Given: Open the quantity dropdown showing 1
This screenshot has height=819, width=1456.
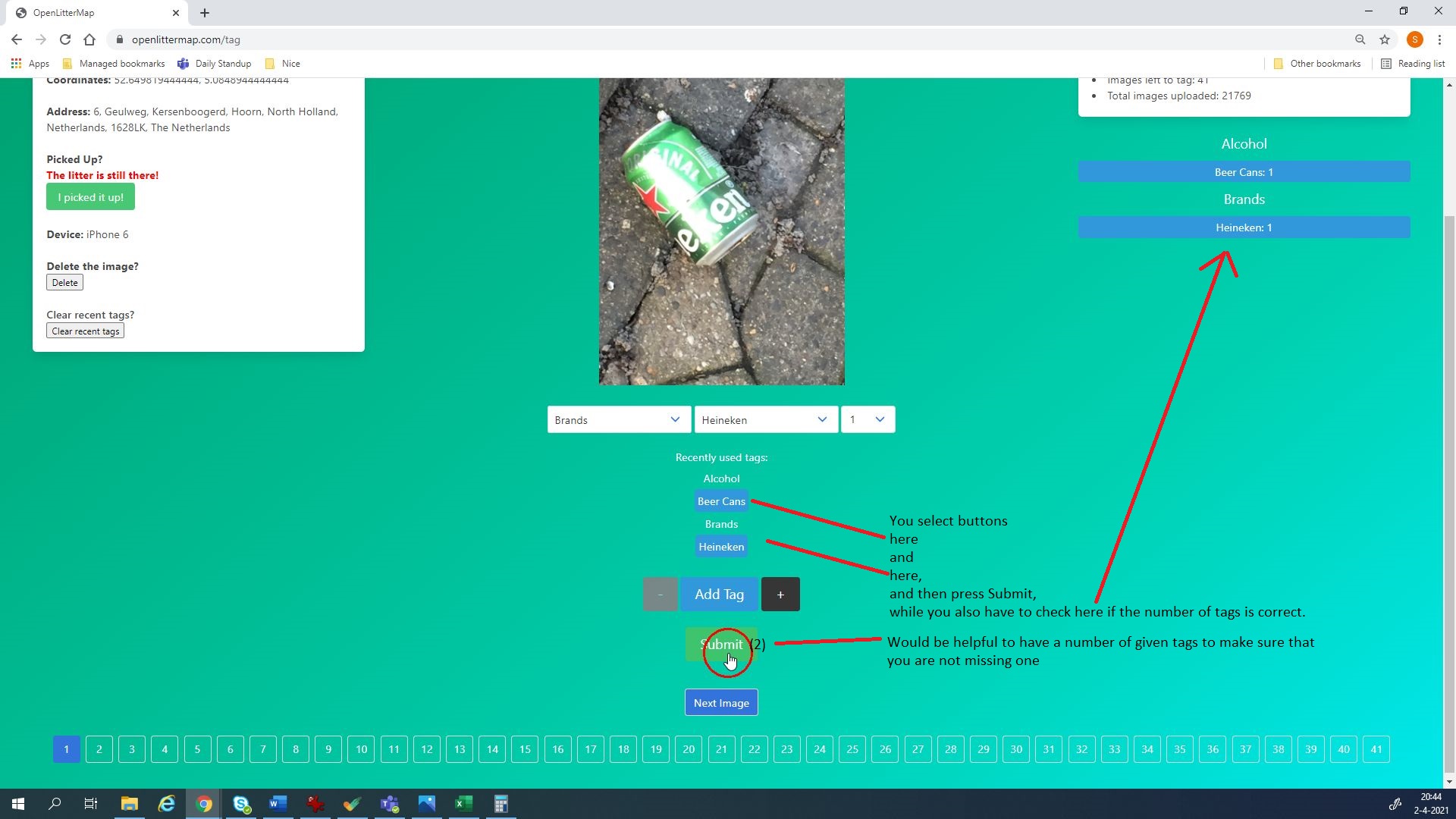Looking at the screenshot, I should click(868, 419).
